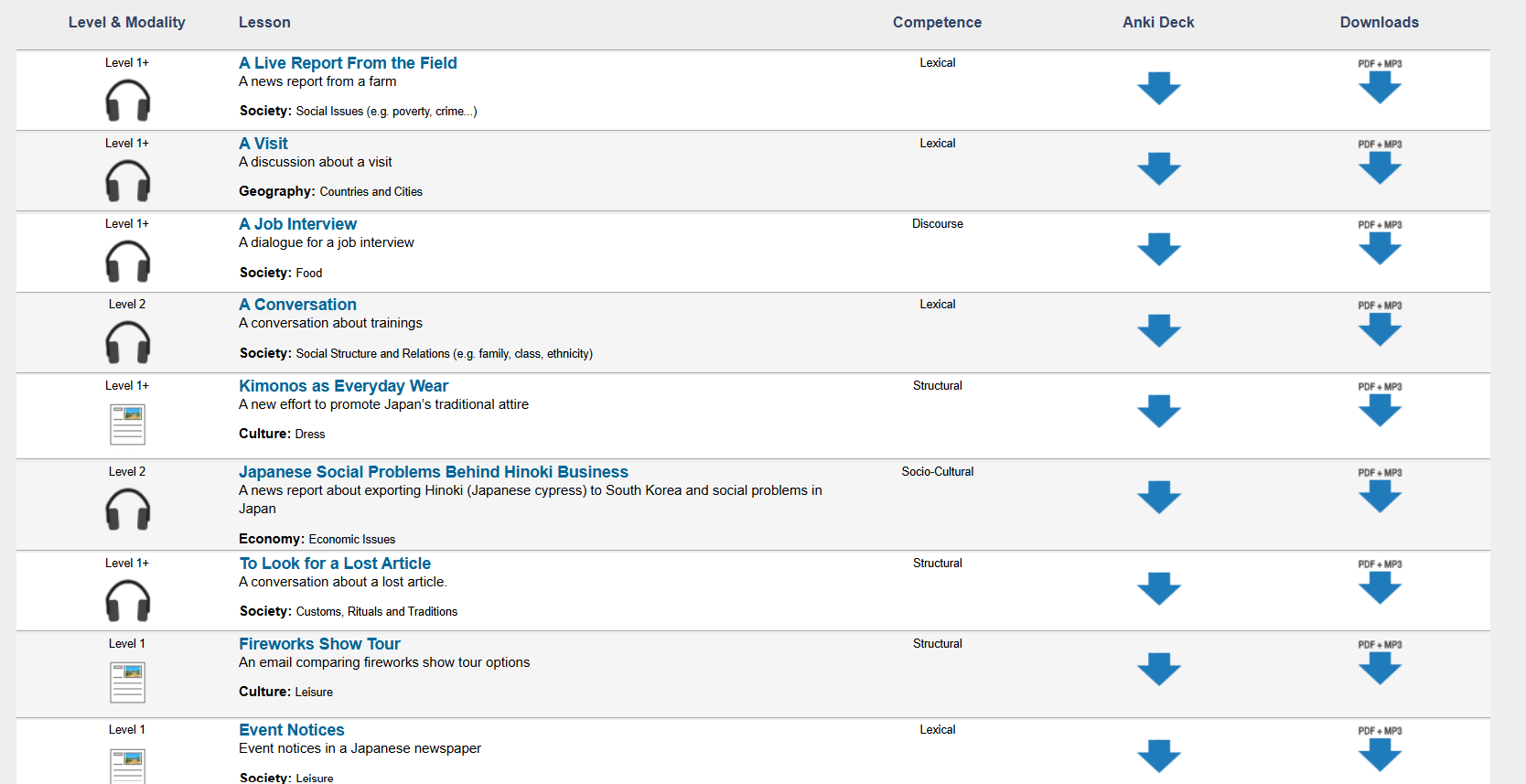Open To Look for a Lost Article lesson
1526x784 pixels.
[x=335, y=564]
